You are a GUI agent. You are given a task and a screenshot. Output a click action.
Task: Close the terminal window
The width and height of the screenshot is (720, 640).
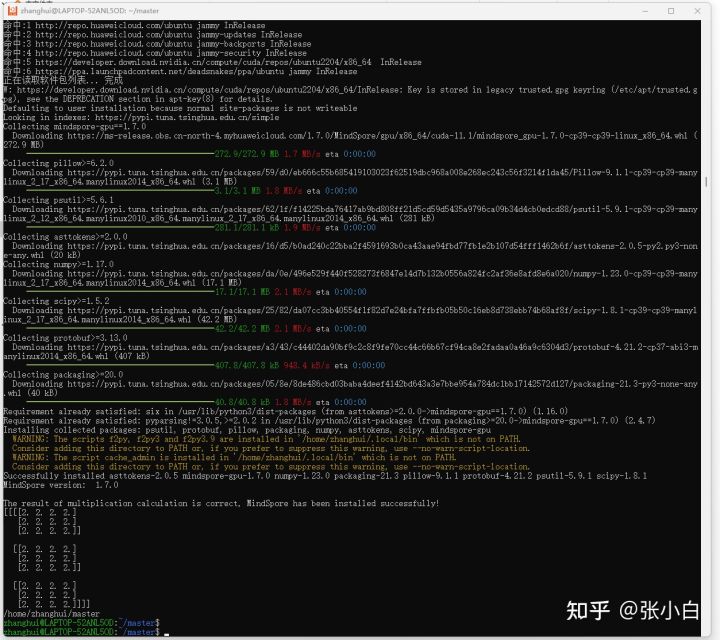point(698,11)
